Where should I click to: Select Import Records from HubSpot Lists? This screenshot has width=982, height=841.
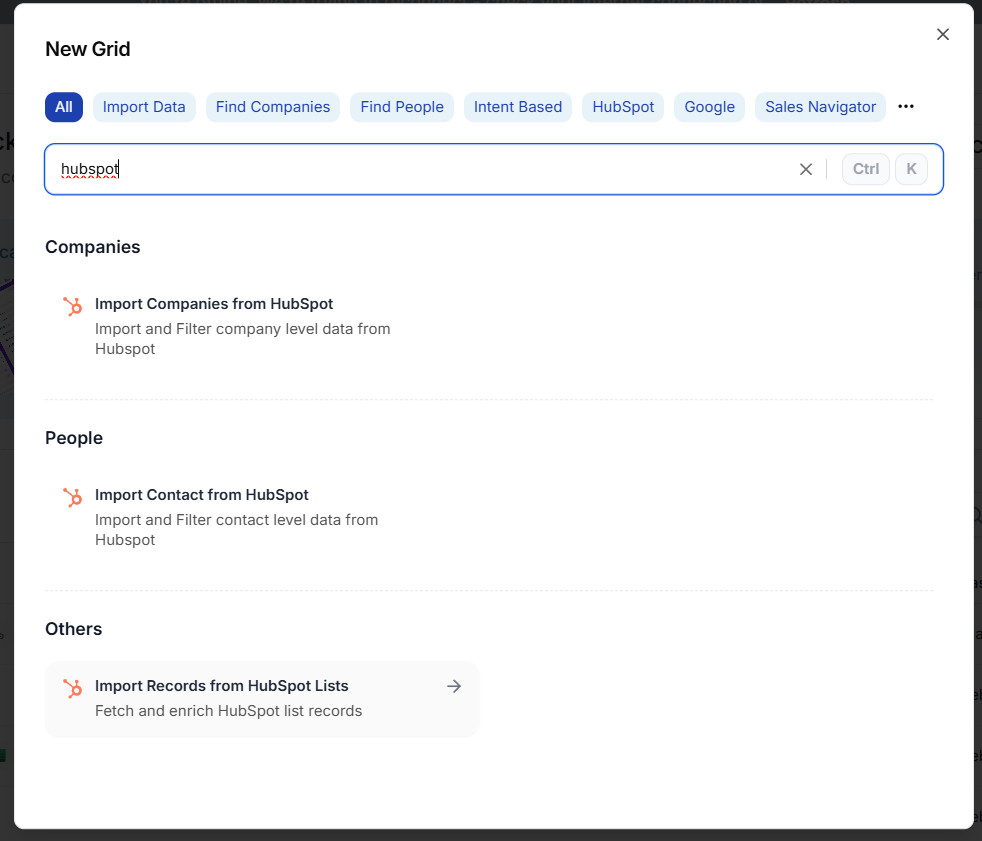(222, 686)
